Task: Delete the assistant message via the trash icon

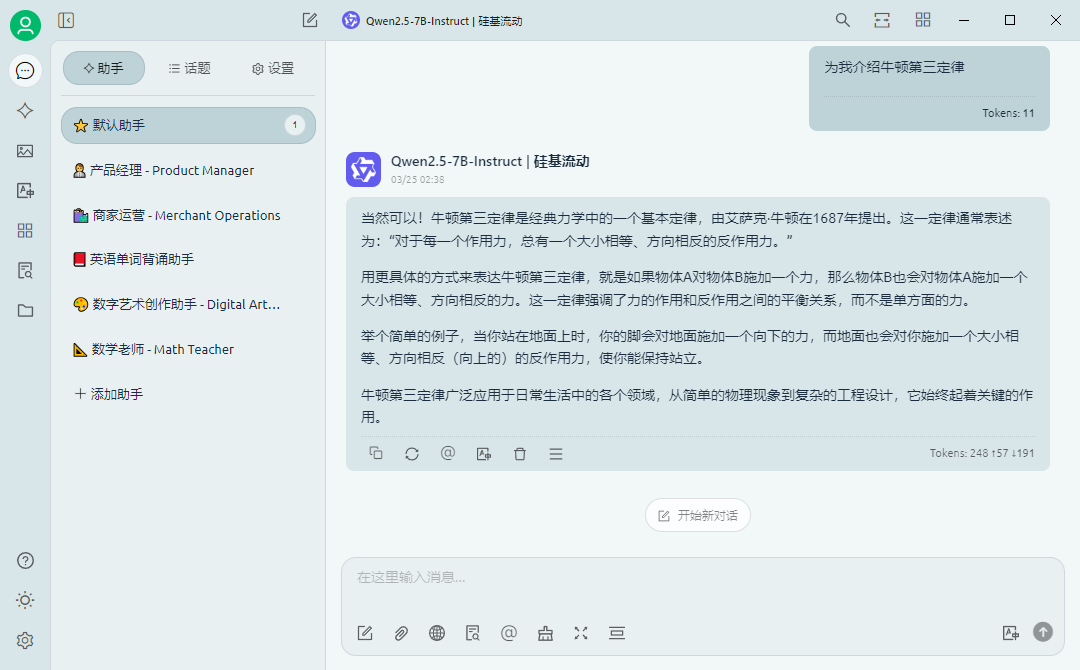Action: [519, 453]
